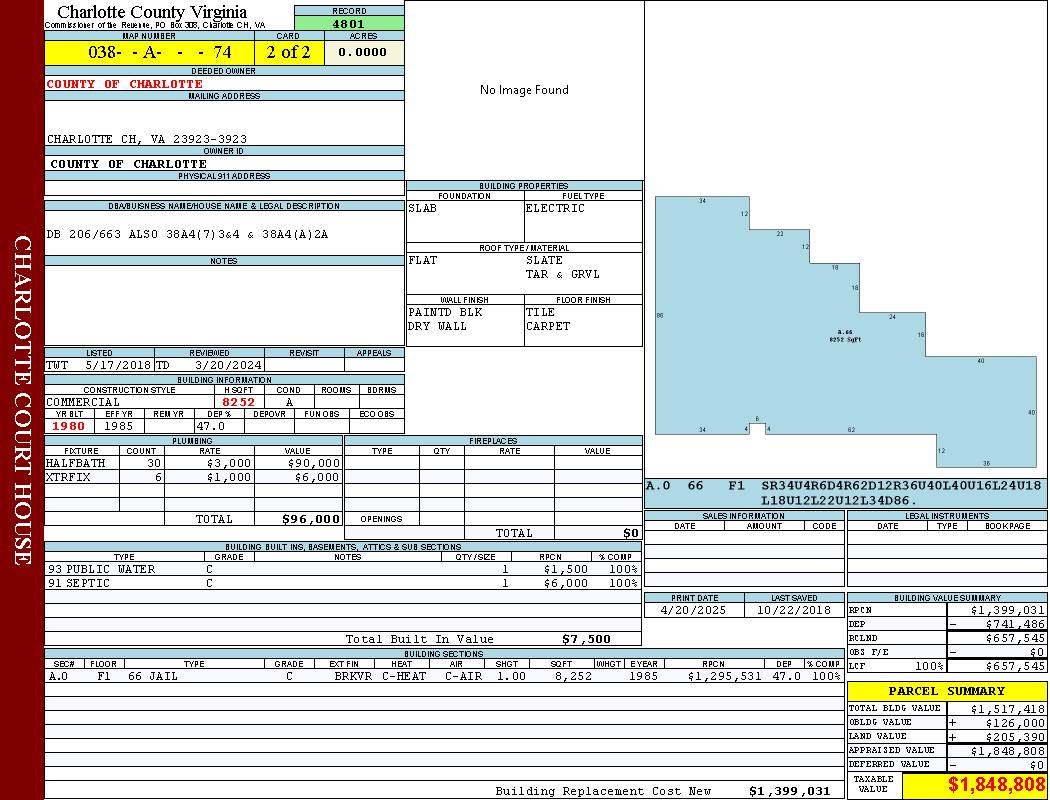Click the HALFBATH fixture row

click(x=194, y=463)
